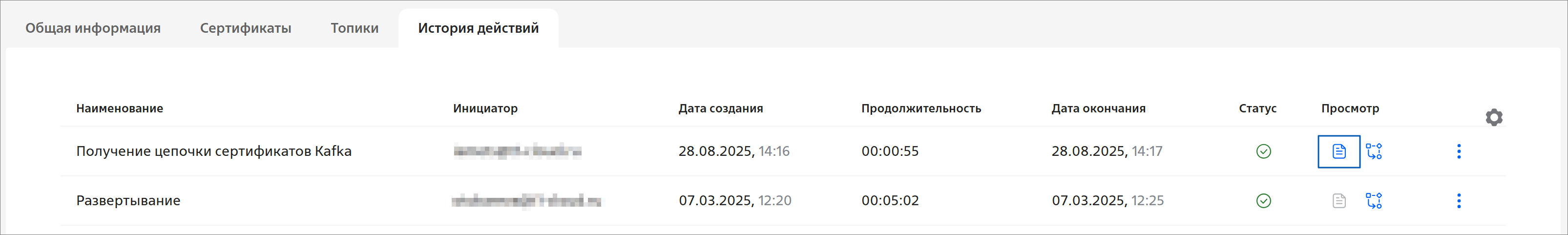Click success status icon in Развертывание row
This screenshot has width=1568, height=235.
[x=1264, y=201]
